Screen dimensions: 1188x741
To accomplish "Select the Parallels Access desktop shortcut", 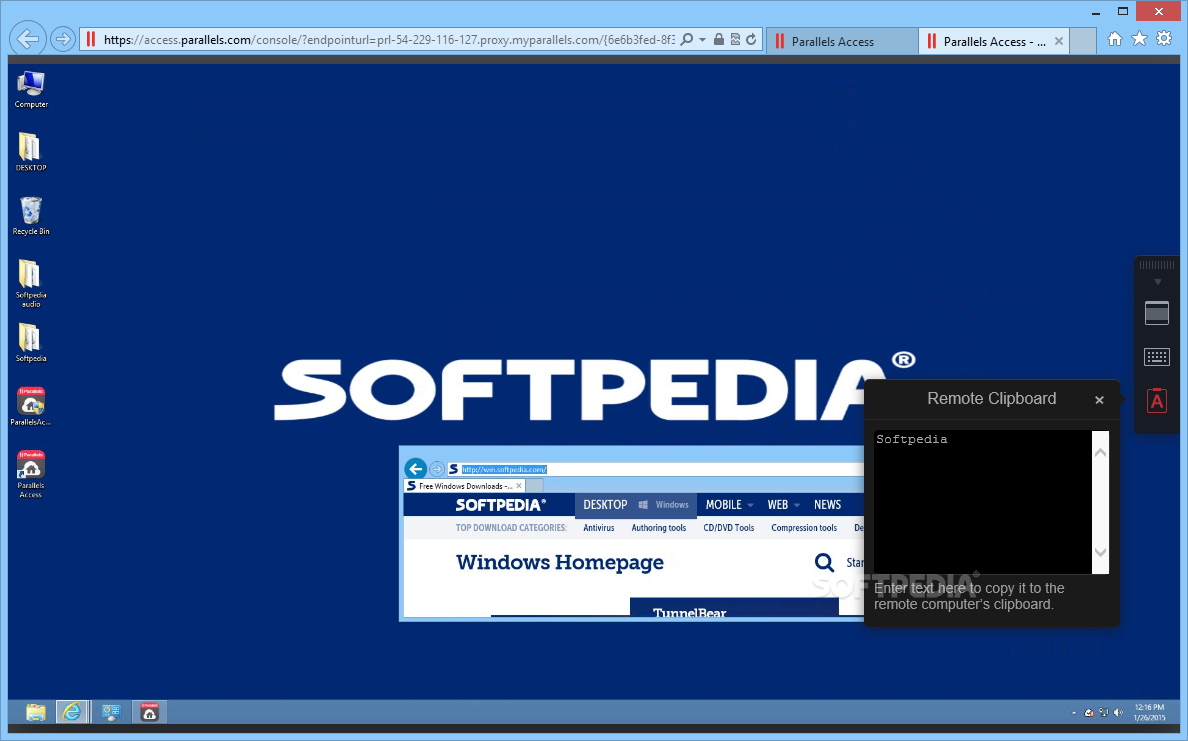I will [x=31, y=474].
